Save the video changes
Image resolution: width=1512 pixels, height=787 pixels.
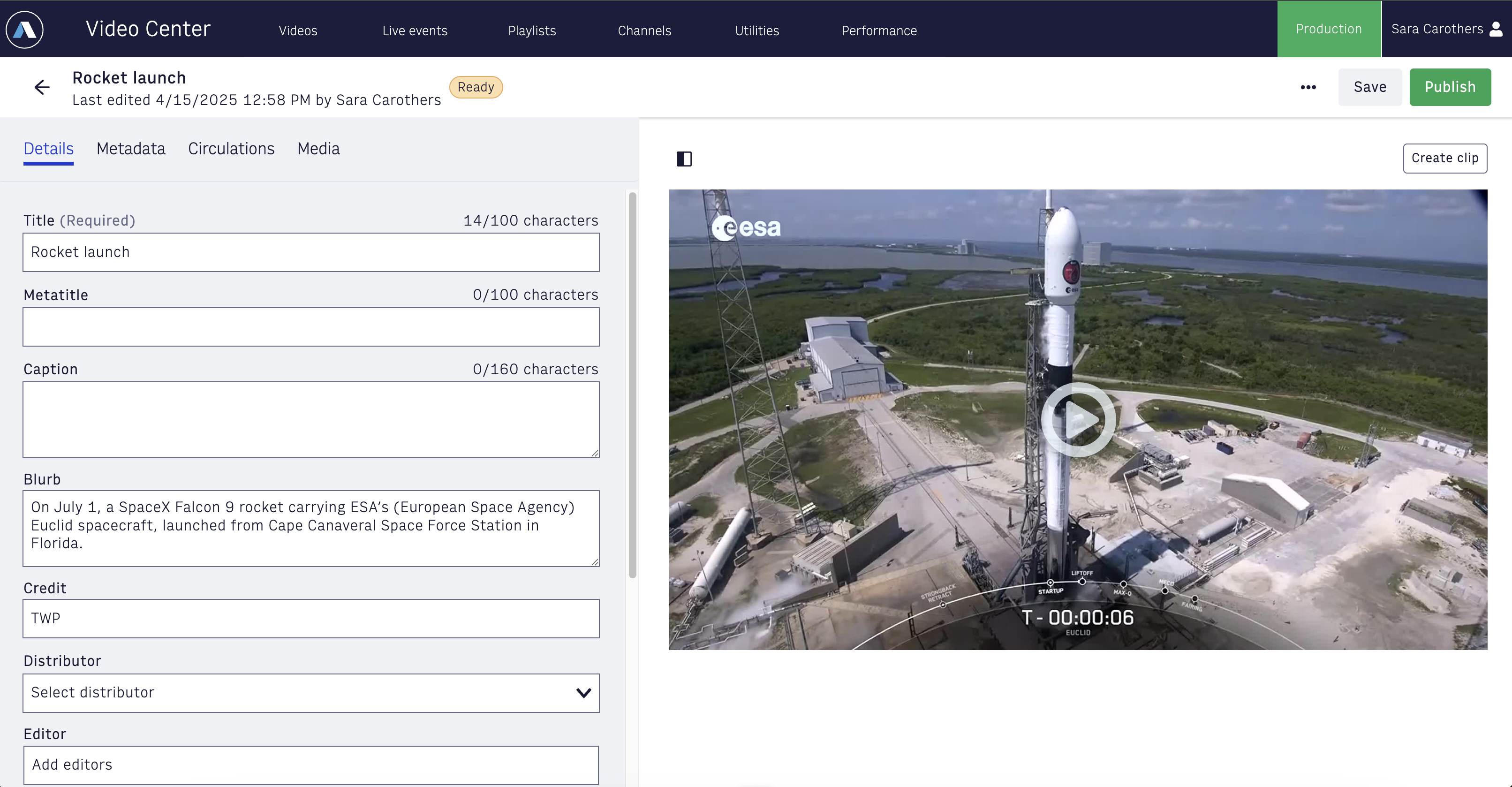click(x=1370, y=87)
